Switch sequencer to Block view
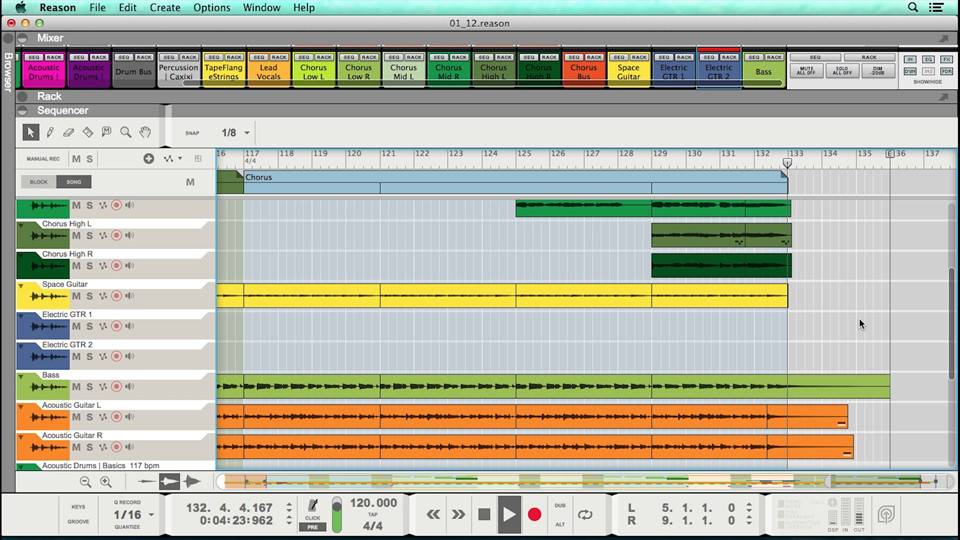The image size is (960, 540). [x=39, y=182]
